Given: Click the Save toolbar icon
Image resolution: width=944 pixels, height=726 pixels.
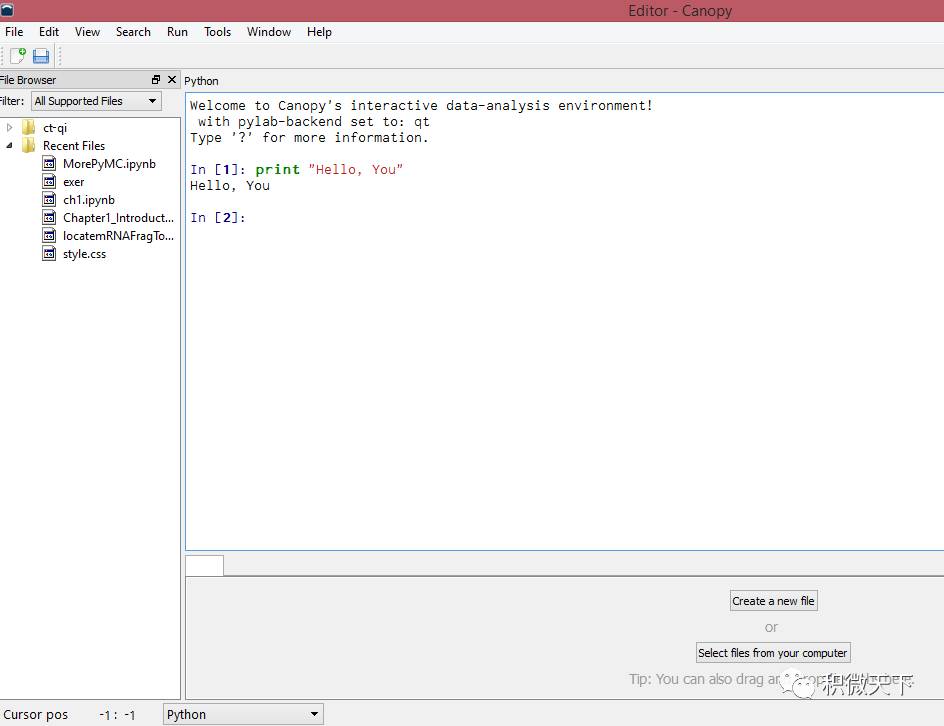Looking at the screenshot, I should [41, 56].
